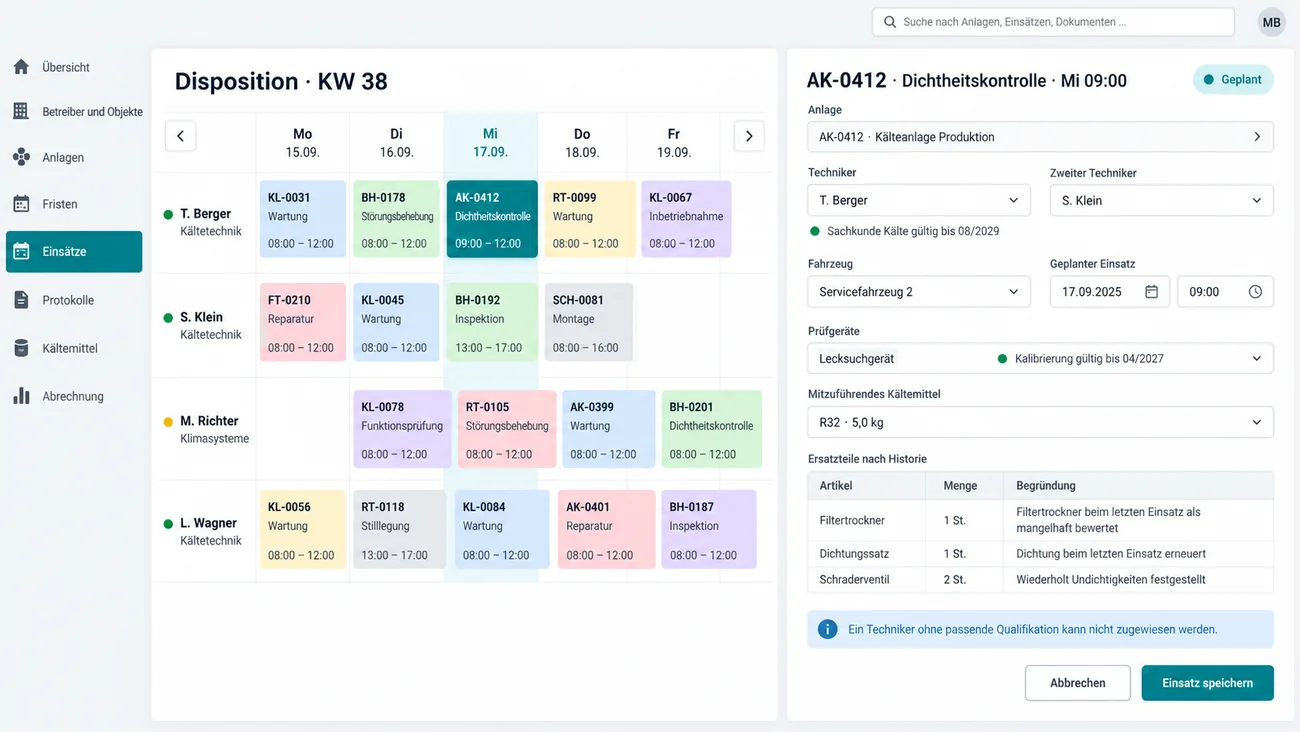The width and height of the screenshot is (1300, 732).
Task: Select the BH-0187 Inspektion appointment card
Action: (x=709, y=529)
